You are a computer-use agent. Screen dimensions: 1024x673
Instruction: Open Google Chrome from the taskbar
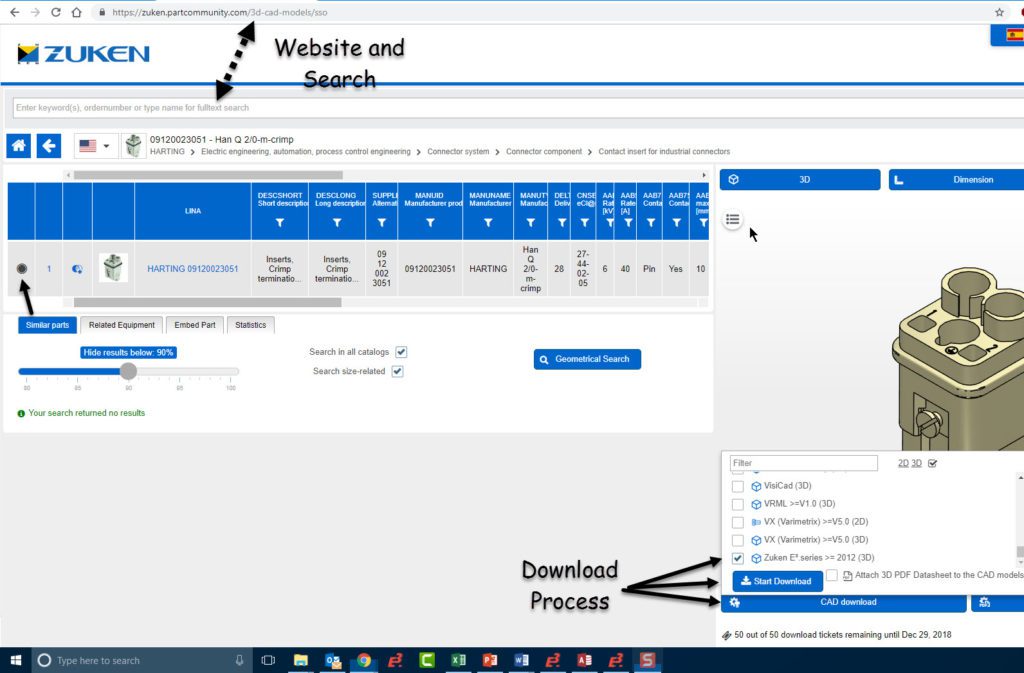(364, 660)
